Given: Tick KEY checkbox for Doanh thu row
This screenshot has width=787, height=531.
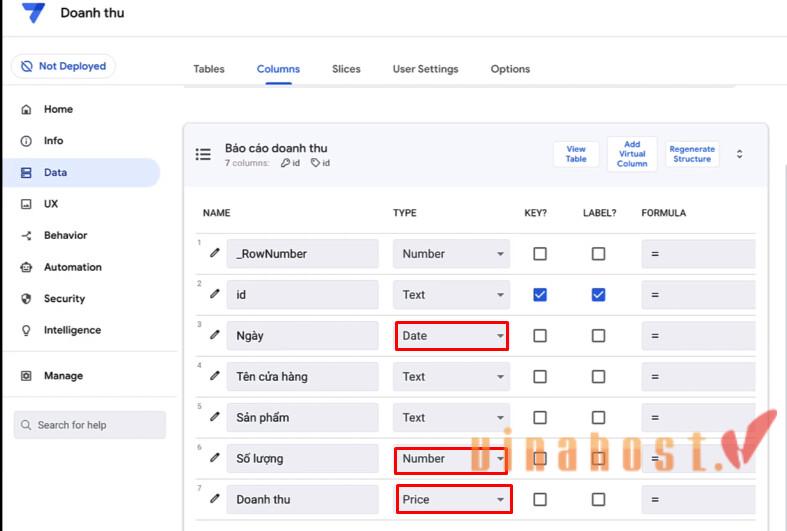Looking at the screenshot, I should [x=540, y=499].
